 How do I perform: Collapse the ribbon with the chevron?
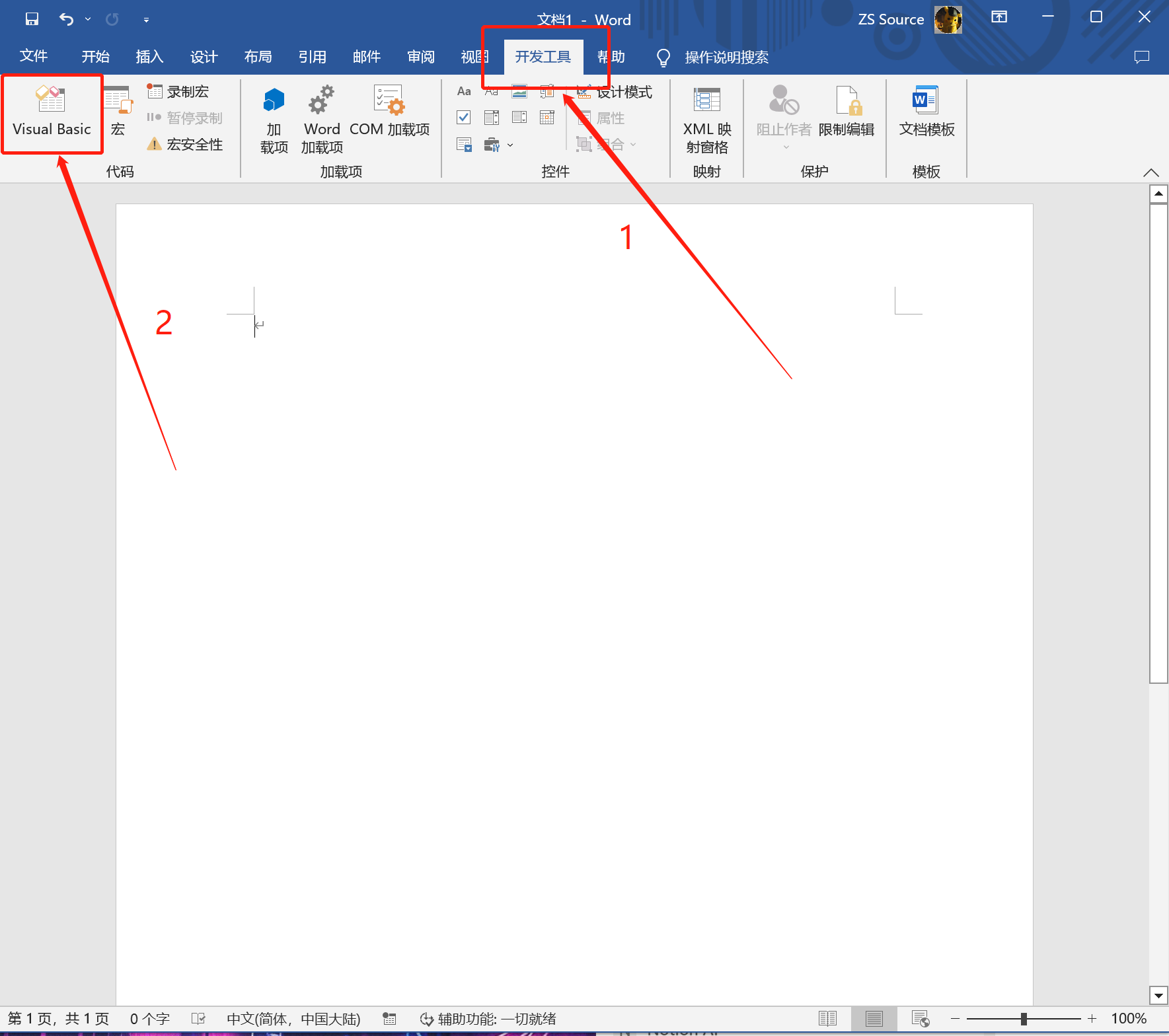[x=1150, y=172]
